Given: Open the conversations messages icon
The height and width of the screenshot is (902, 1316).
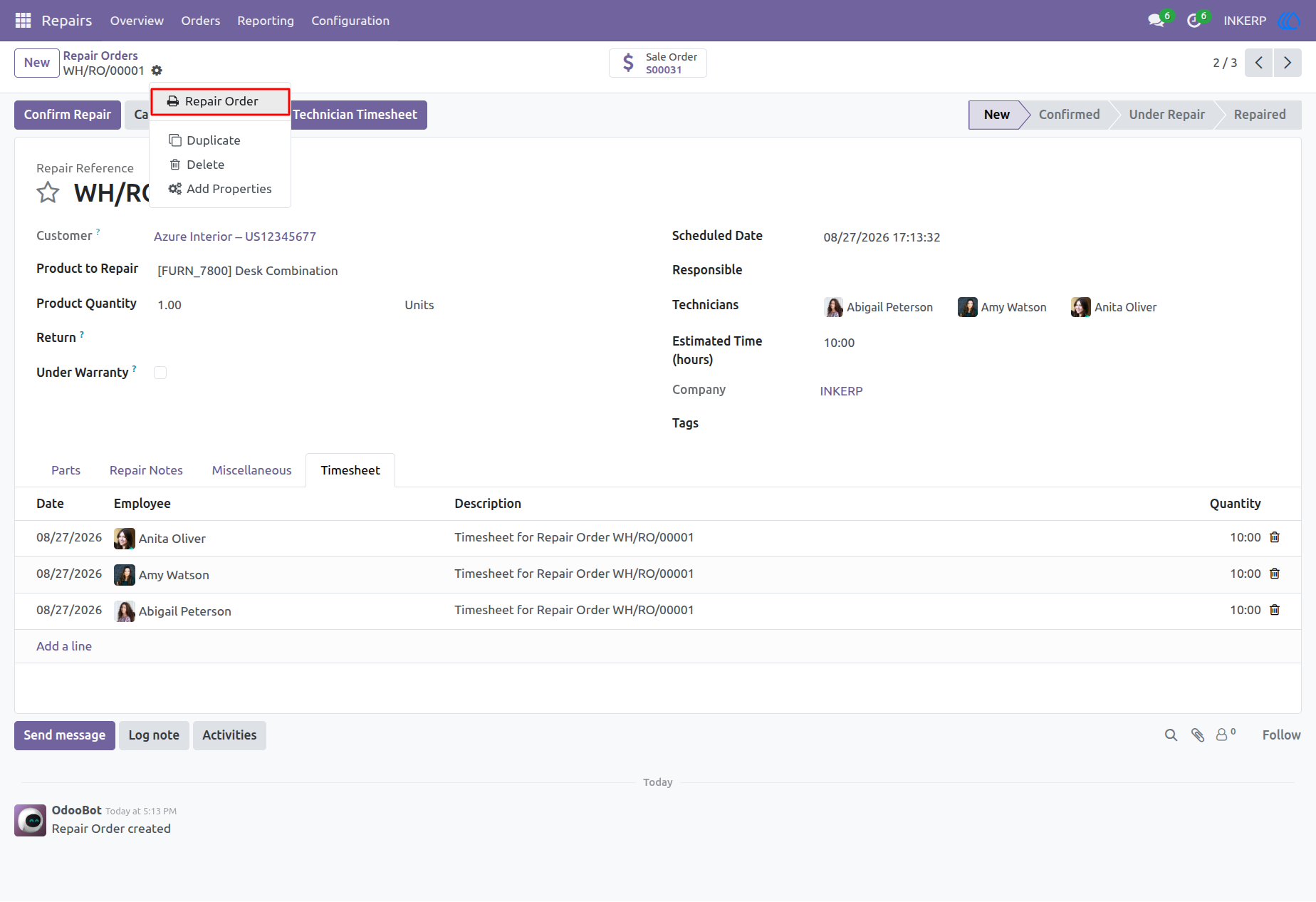Looking at the screenshot, I should [1156, 21].
